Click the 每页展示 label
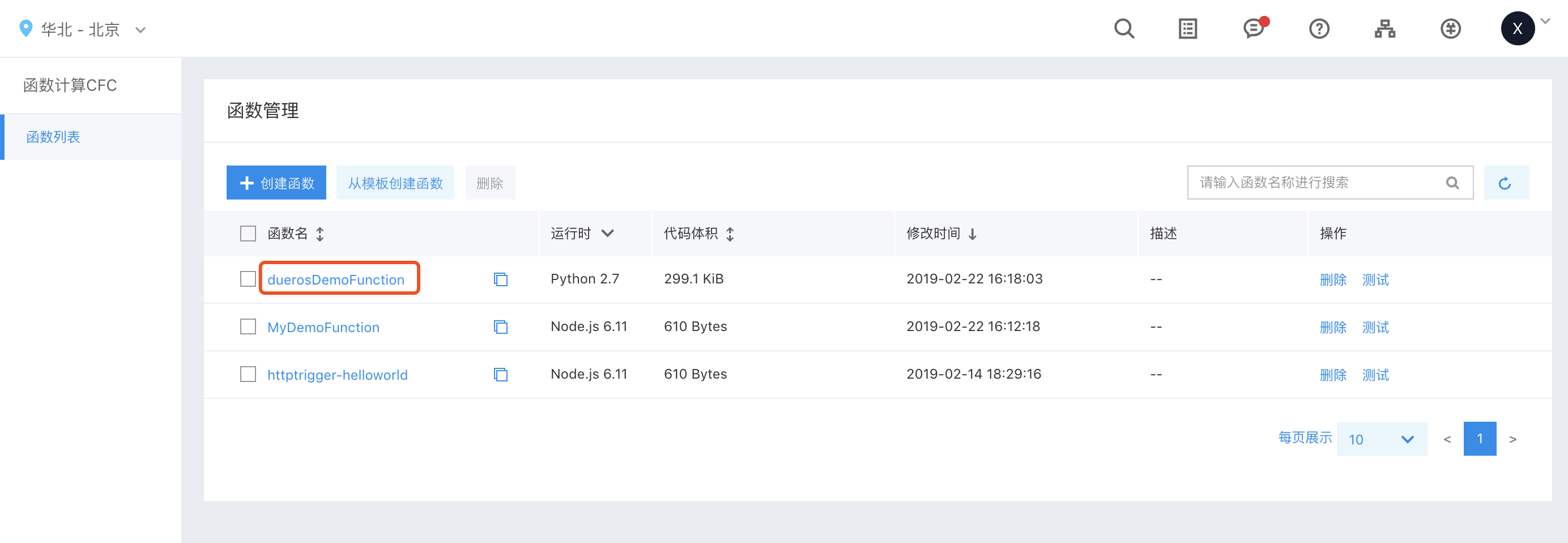The image size is (1568, 543). 1305,438
